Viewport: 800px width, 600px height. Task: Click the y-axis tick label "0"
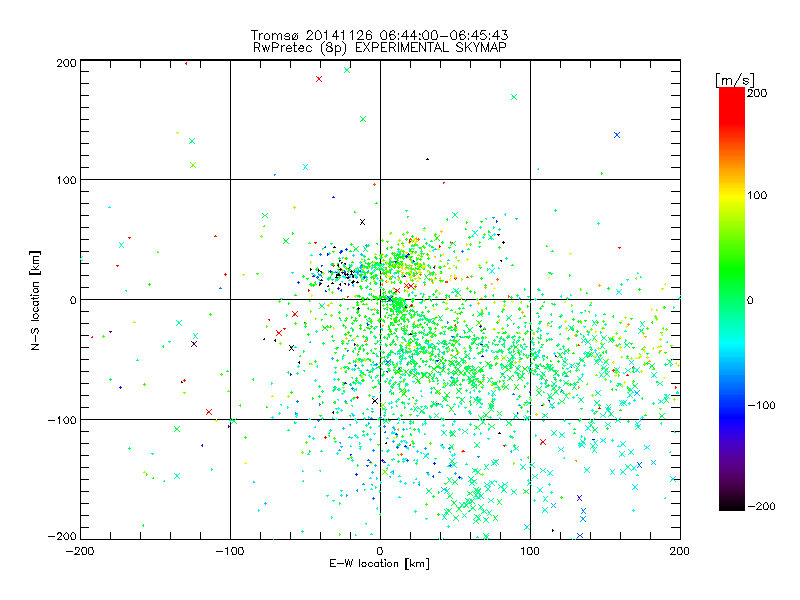73,300
